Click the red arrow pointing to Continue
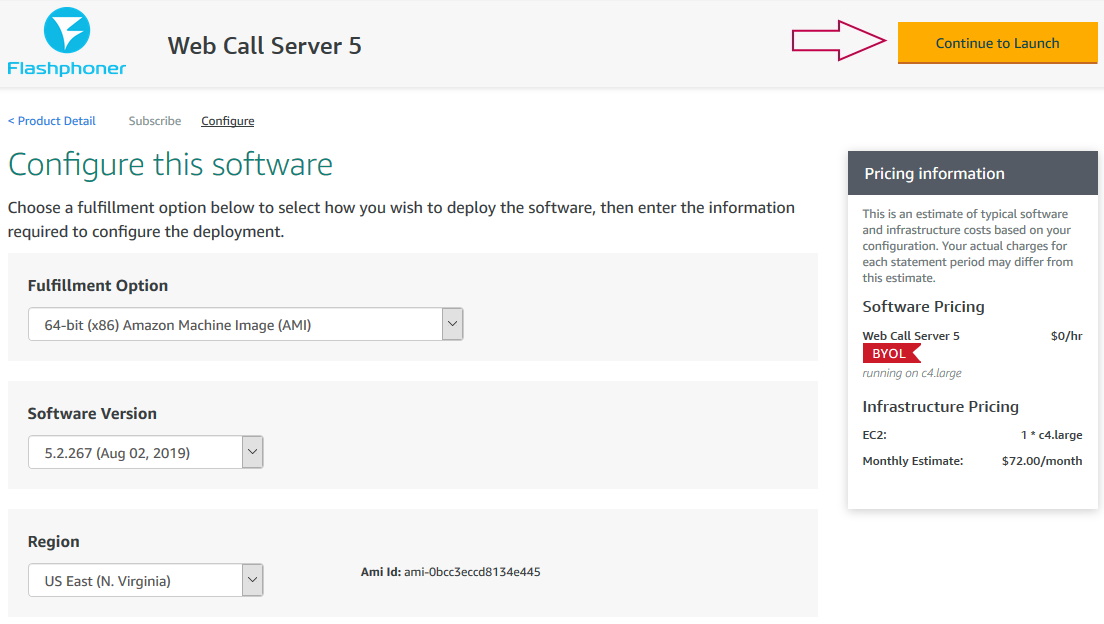Screen dimensions: 1104x624 pyautogui.click(x=840, y=41)
